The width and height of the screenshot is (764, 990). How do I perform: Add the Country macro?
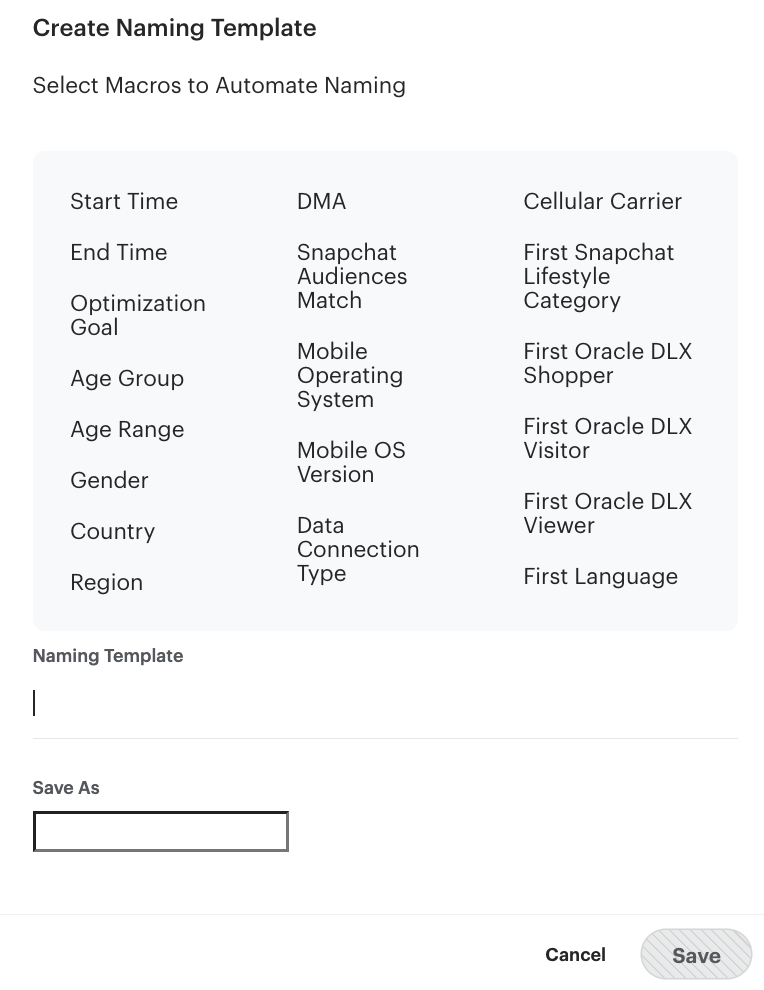tap(112, 531)
